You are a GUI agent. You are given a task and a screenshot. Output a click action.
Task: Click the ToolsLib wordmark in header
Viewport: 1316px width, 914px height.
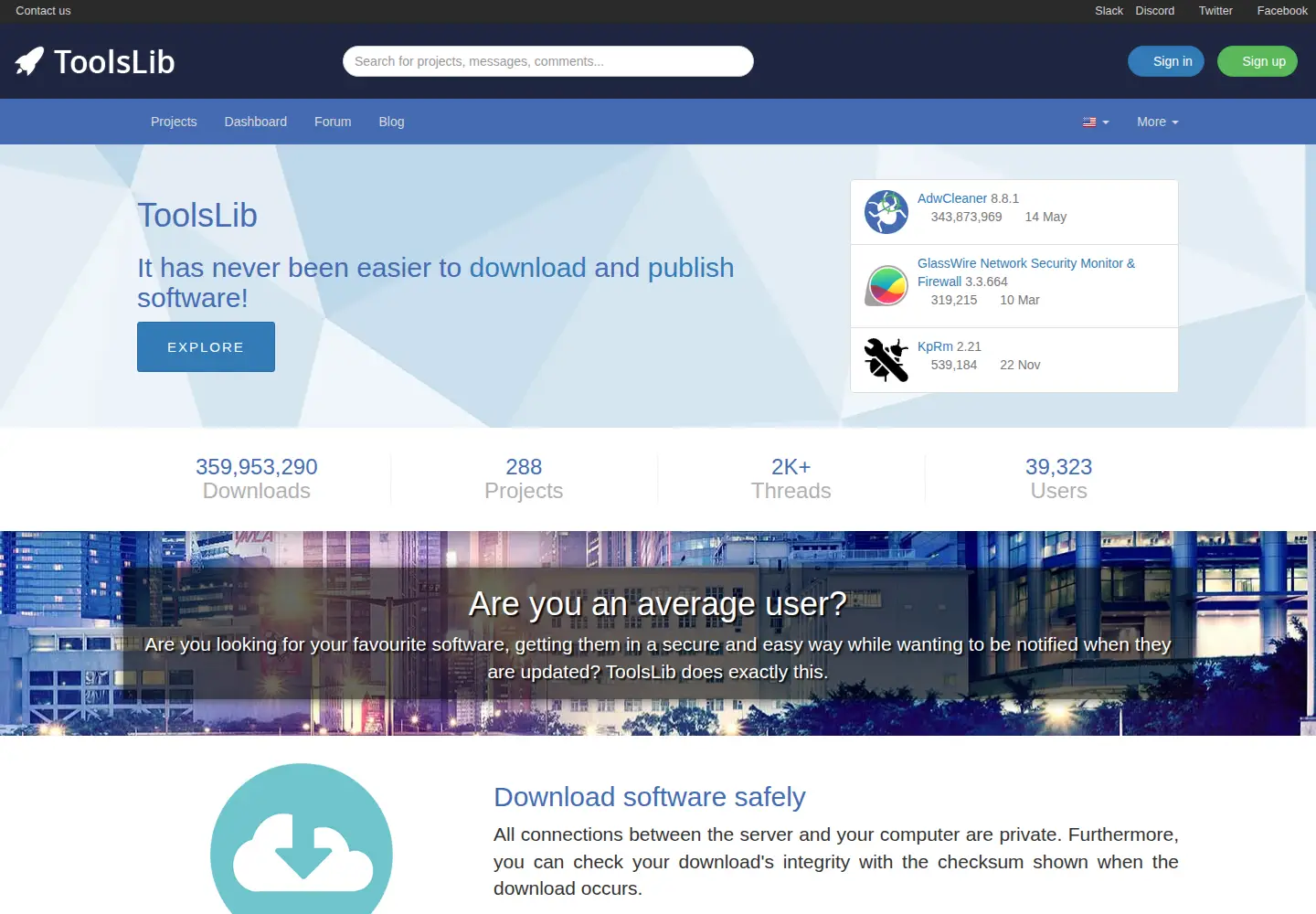click(x=114, y=62)
